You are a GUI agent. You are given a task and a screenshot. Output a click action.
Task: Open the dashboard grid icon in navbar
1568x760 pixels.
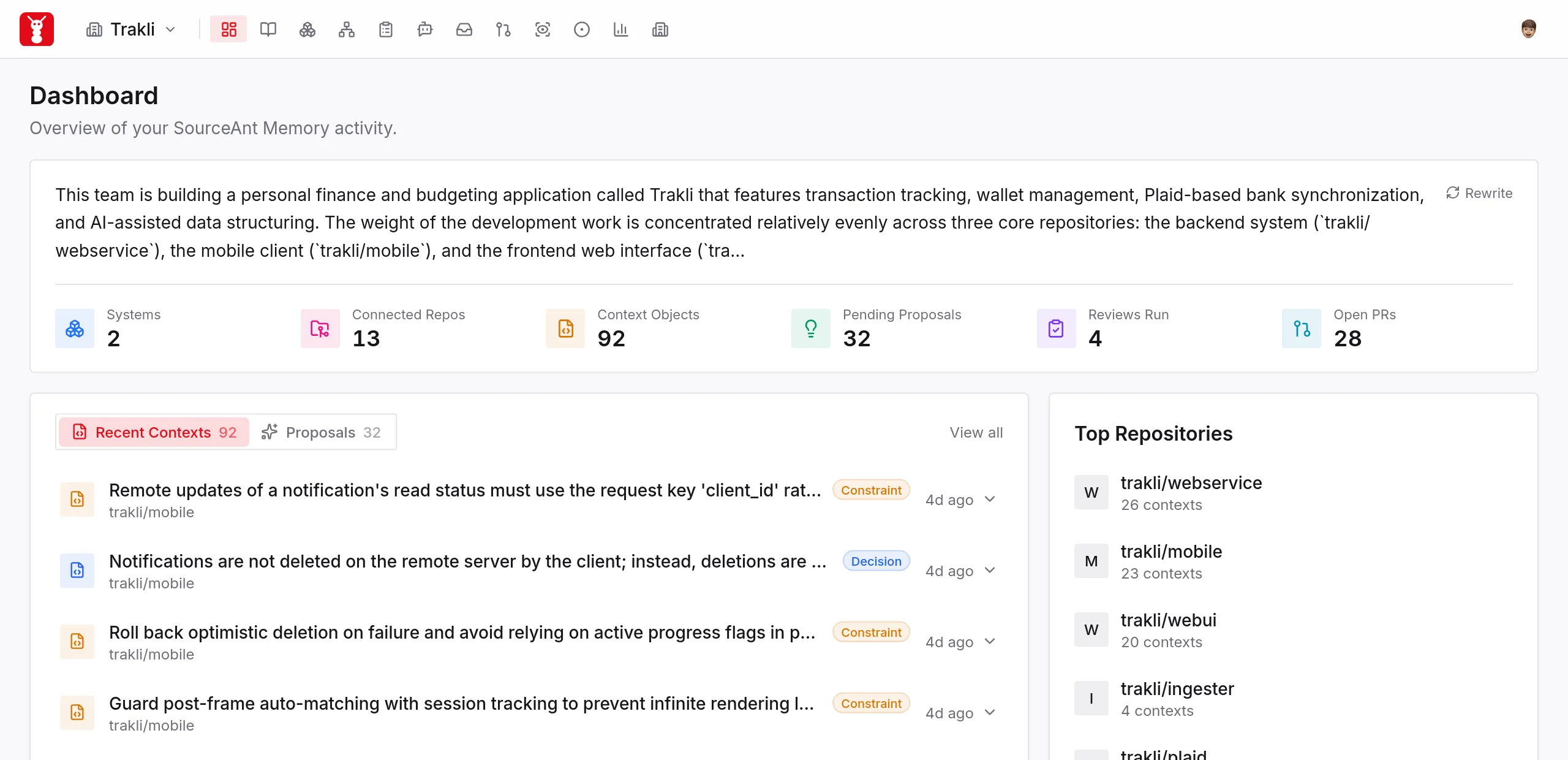pyautogui.click(x=228, y=29)
